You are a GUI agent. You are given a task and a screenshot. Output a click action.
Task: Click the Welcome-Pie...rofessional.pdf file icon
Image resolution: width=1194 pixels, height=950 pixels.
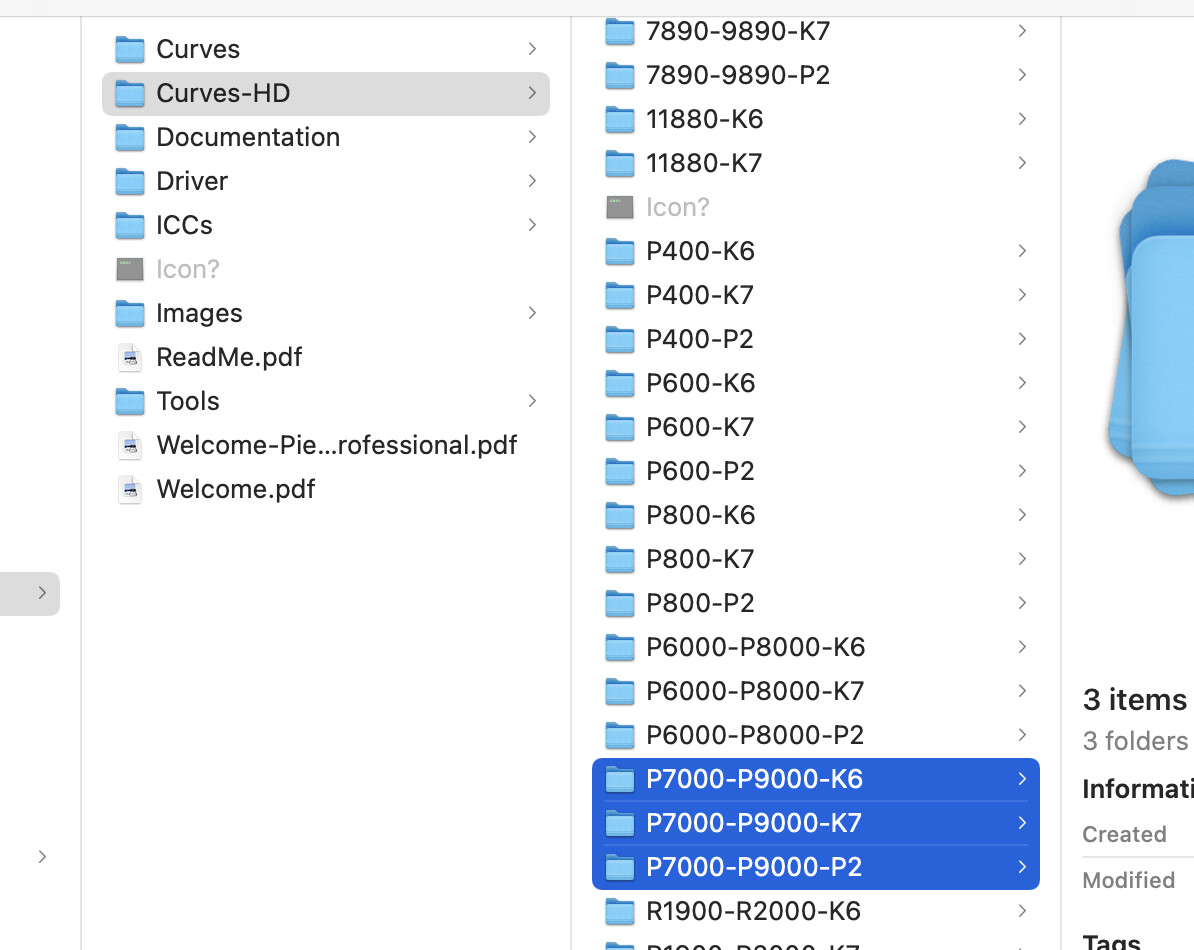(x=130, y=445)
